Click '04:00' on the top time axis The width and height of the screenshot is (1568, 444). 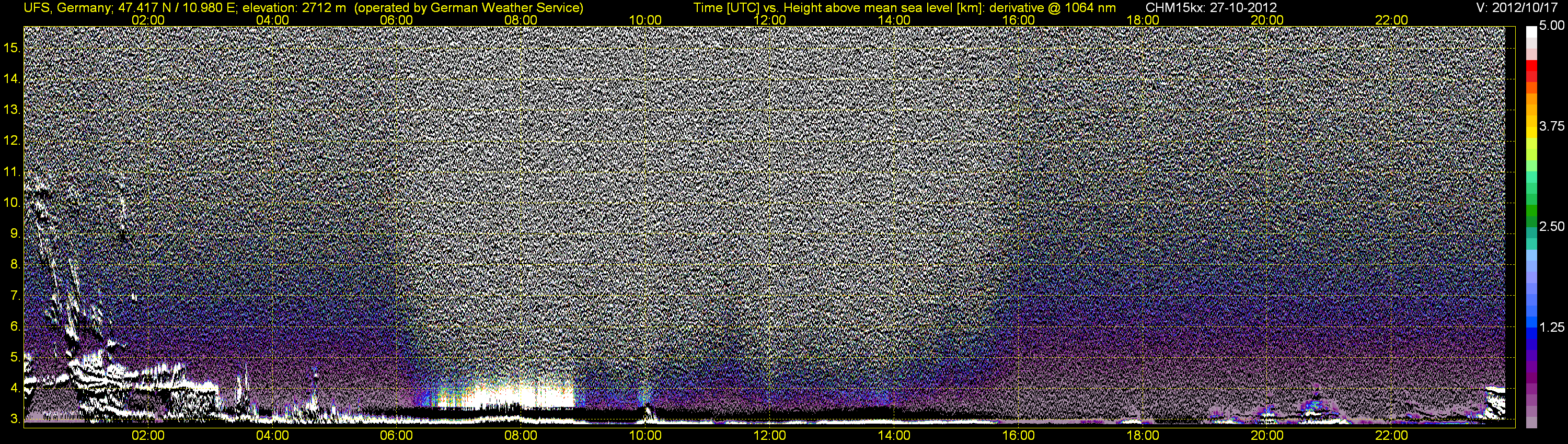click(x=272, y=20)
